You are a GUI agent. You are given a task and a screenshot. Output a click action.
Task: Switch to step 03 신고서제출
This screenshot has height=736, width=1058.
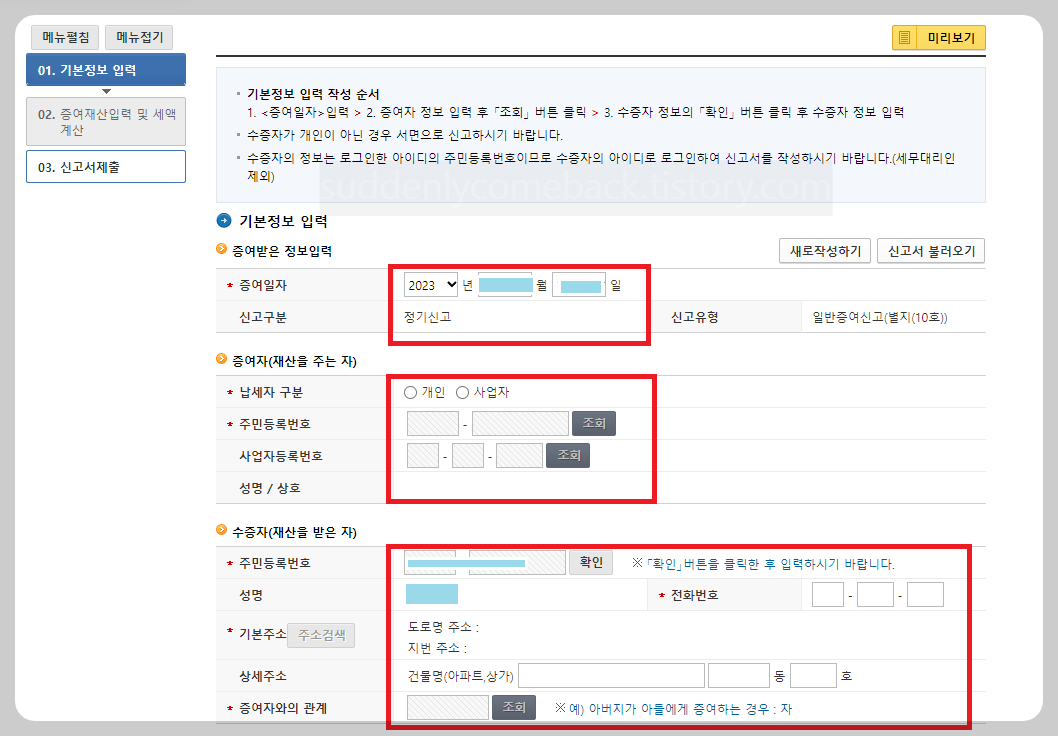(105, 167)
